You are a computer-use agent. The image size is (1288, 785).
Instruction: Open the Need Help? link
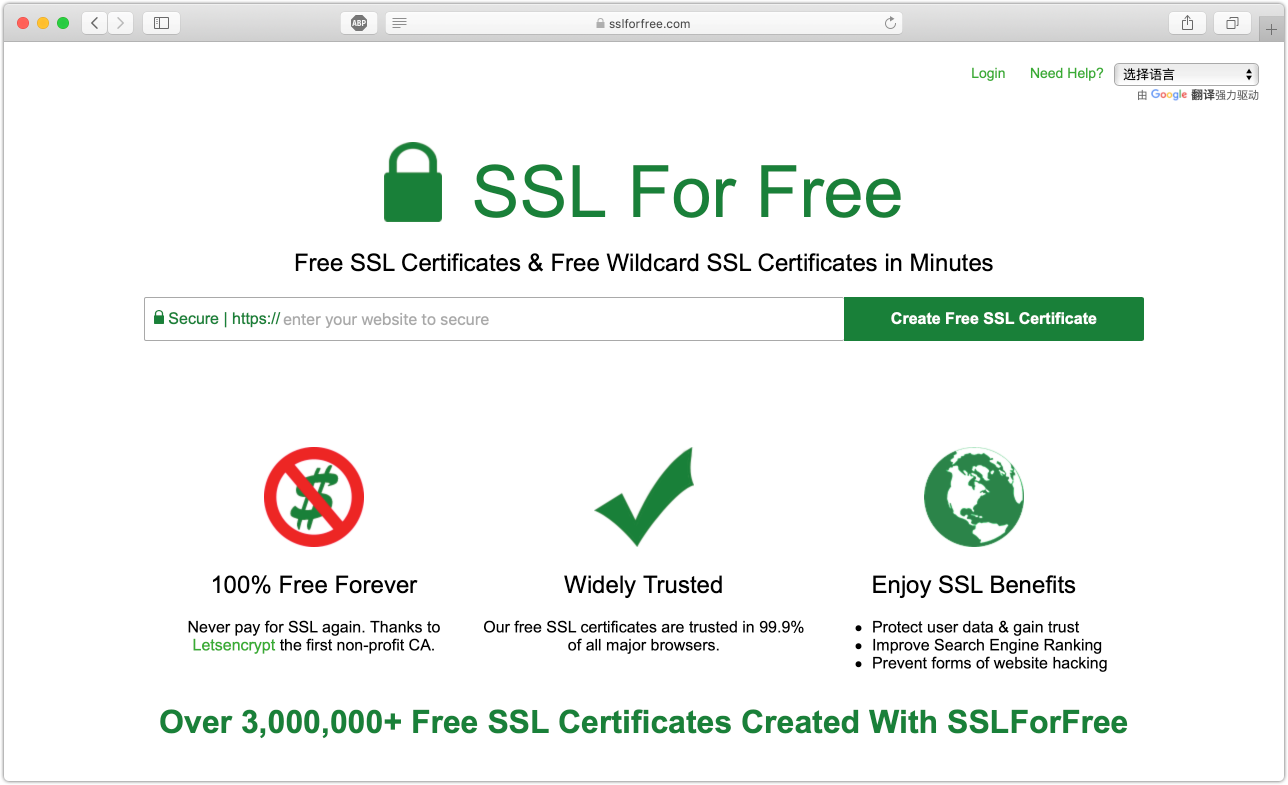tap(1067, 73)
